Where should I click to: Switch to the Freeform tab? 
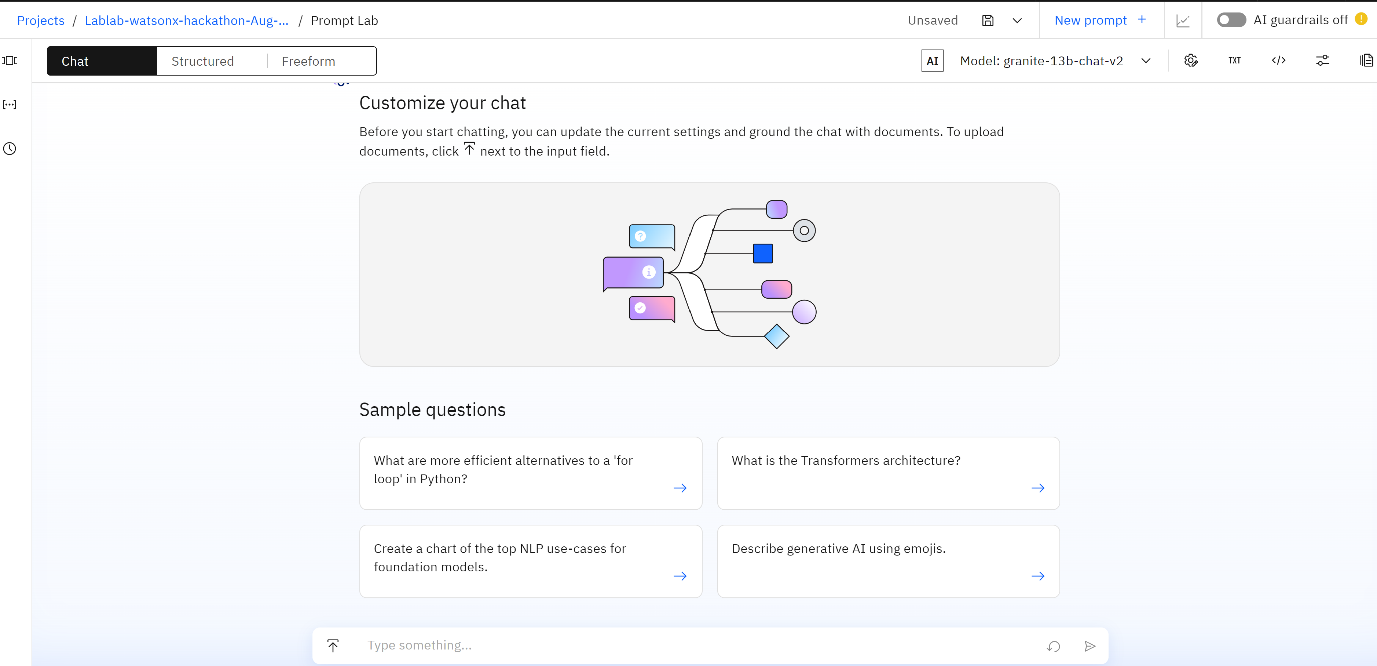(x=309, y=61)
